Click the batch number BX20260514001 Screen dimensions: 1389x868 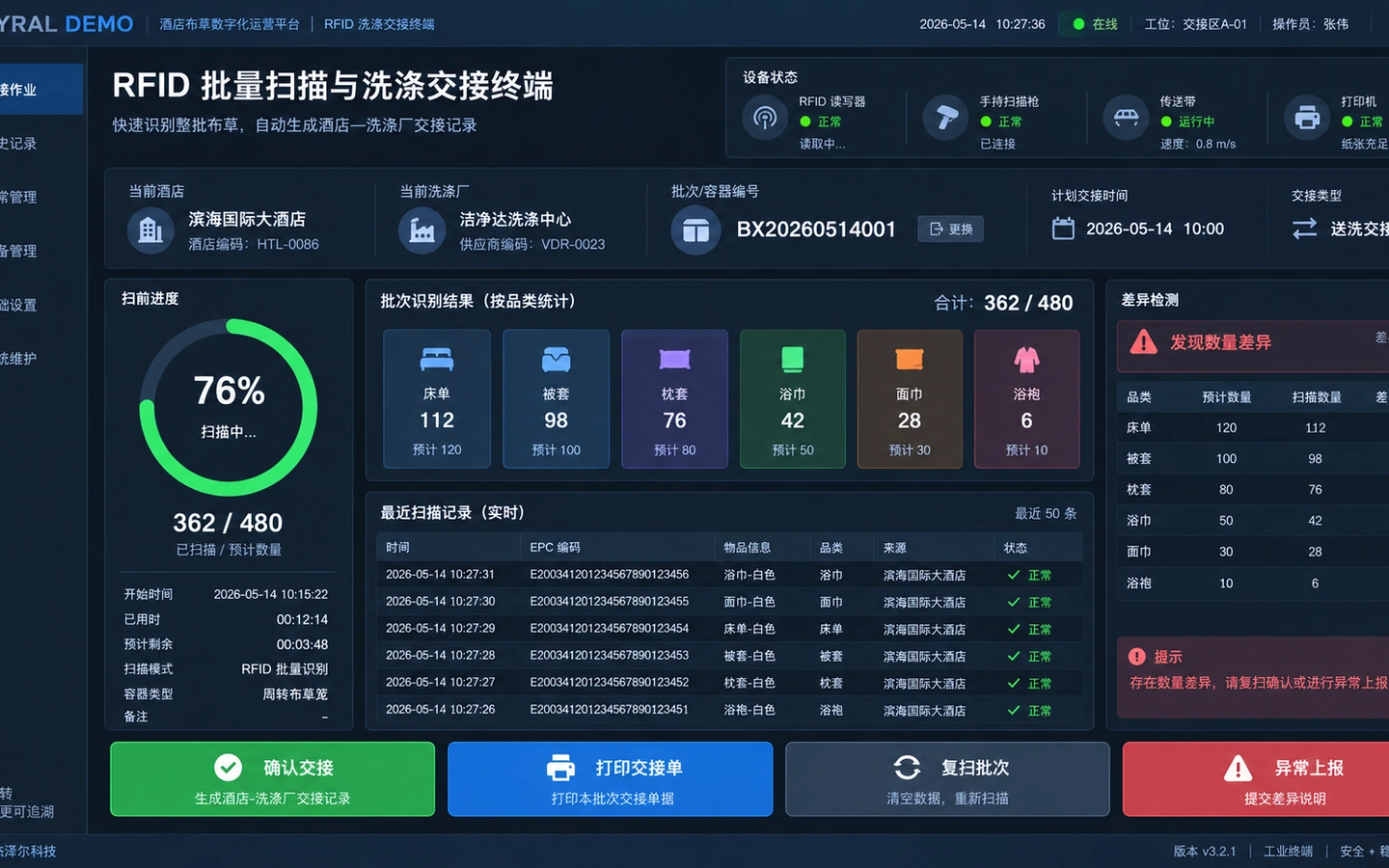(x=816, y=230)
